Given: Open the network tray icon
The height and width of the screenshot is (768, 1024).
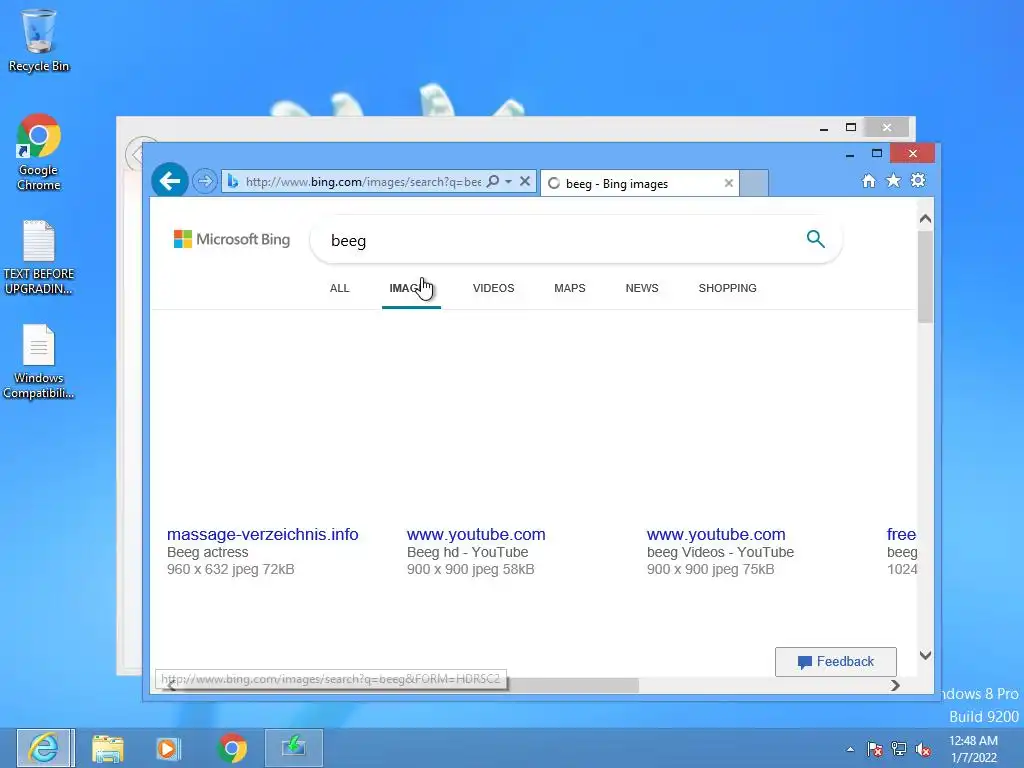Looking at the screenshot, I should 899,749.
